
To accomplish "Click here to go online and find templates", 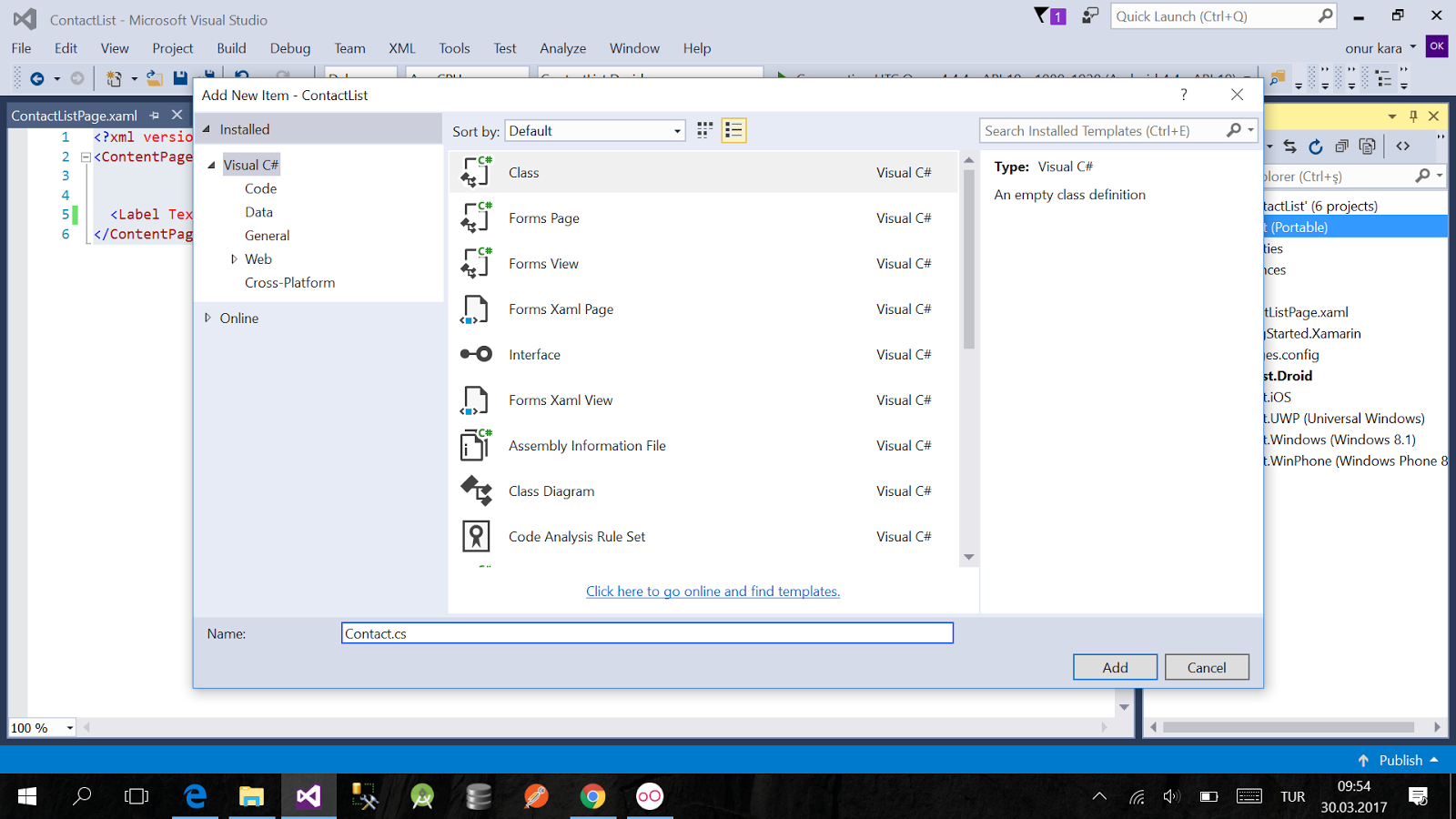I will coord(713,591).
